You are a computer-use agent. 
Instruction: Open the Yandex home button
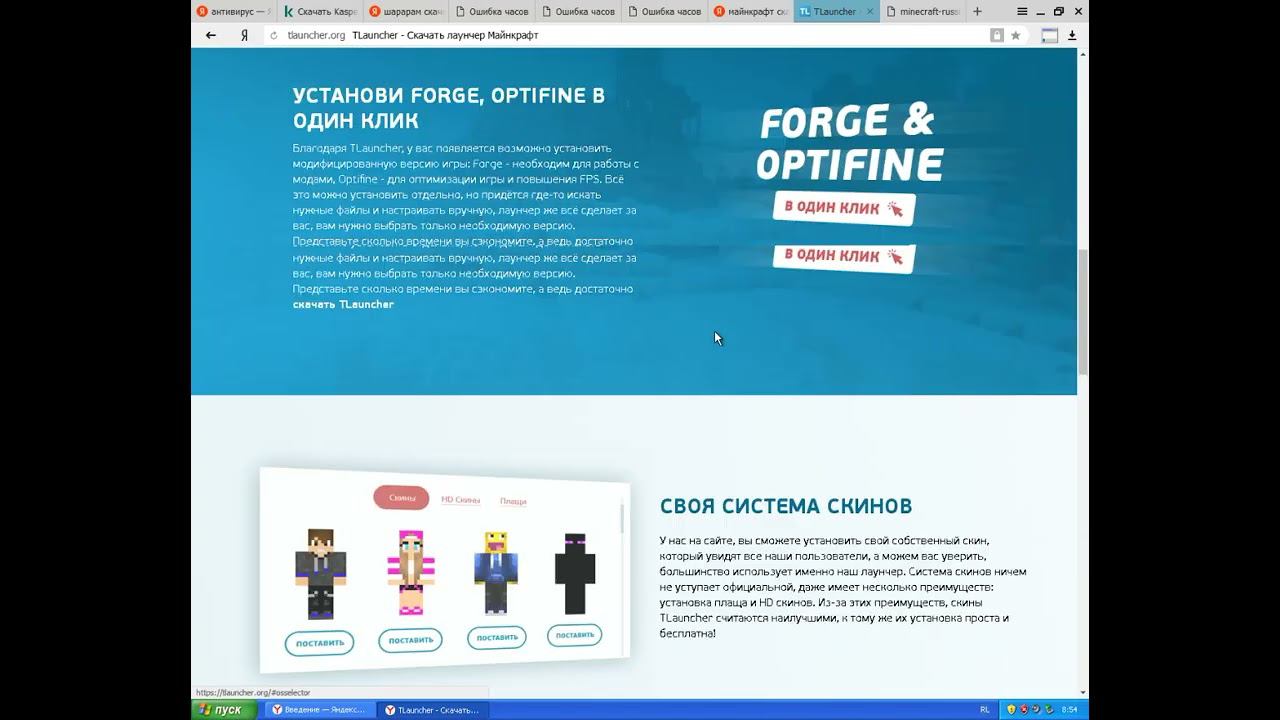(244, 35)
